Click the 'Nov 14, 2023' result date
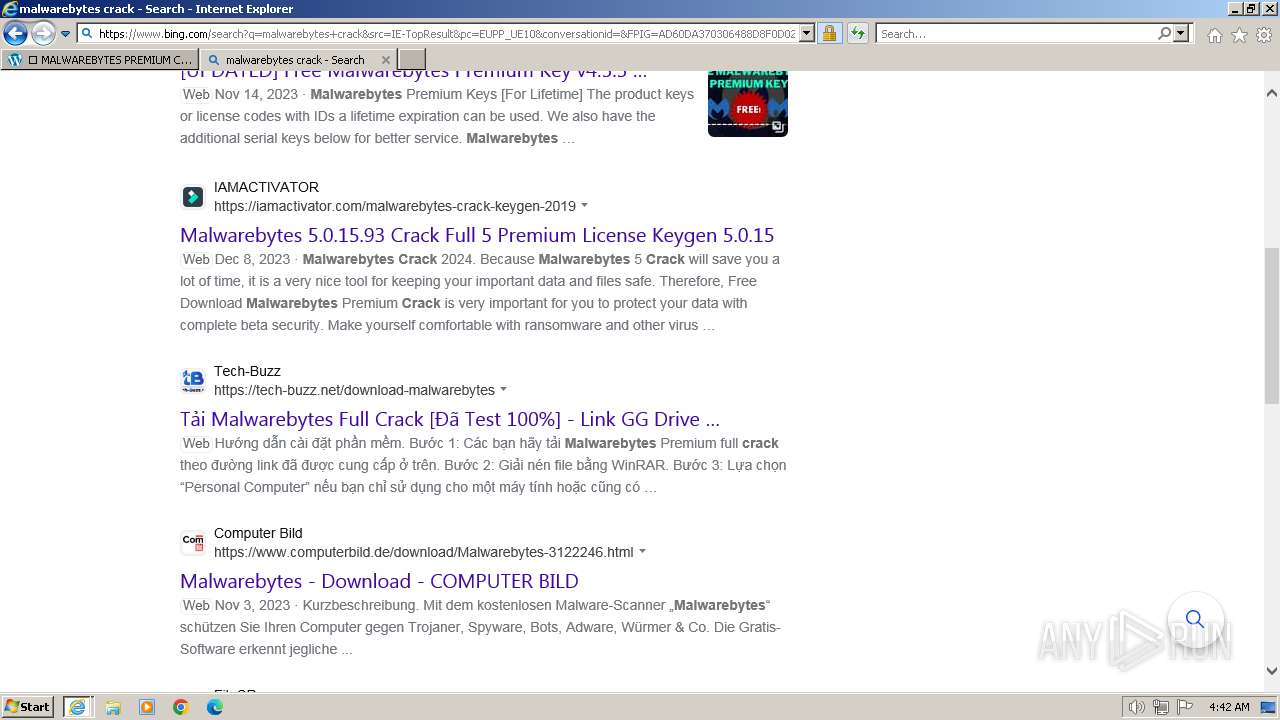The height and width of the screenshot is (720, 1280). (x=256, y=94)
